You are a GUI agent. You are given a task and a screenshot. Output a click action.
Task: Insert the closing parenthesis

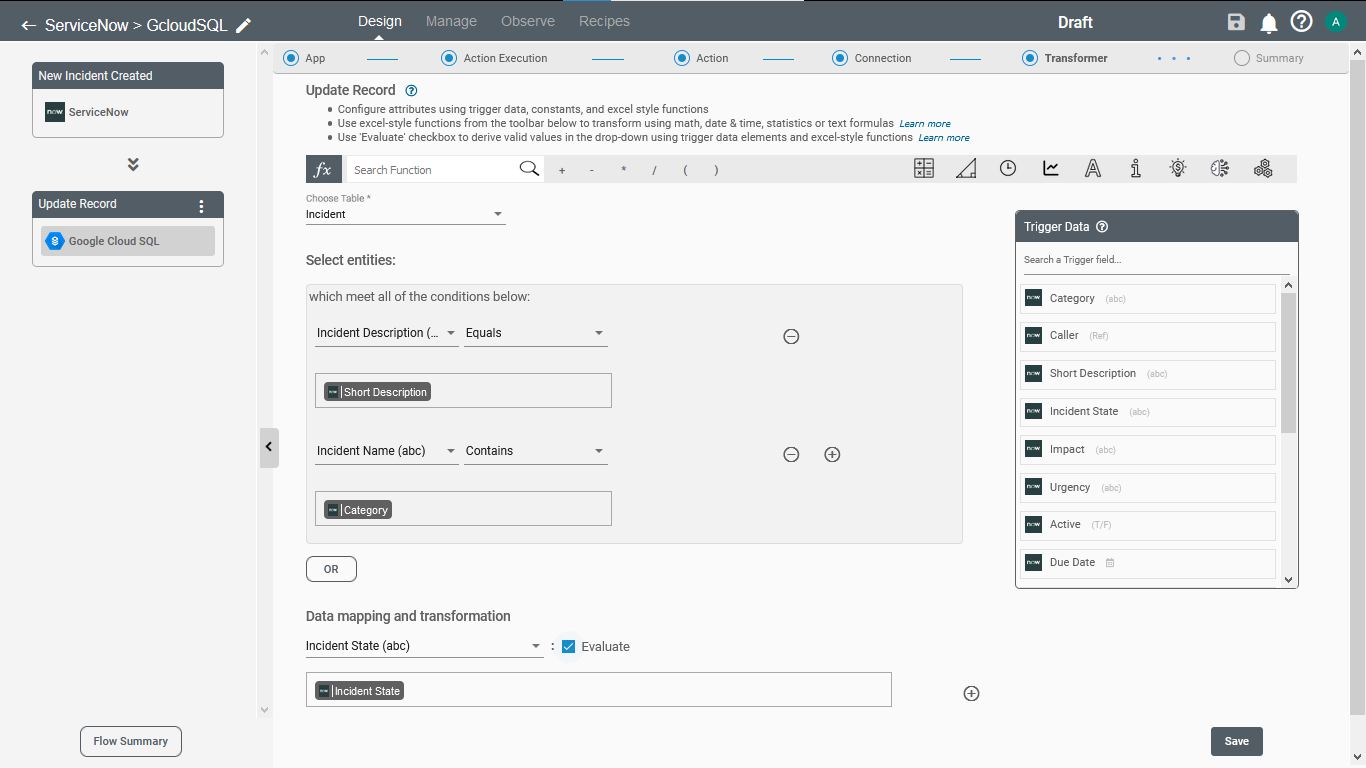click(716, 170)
